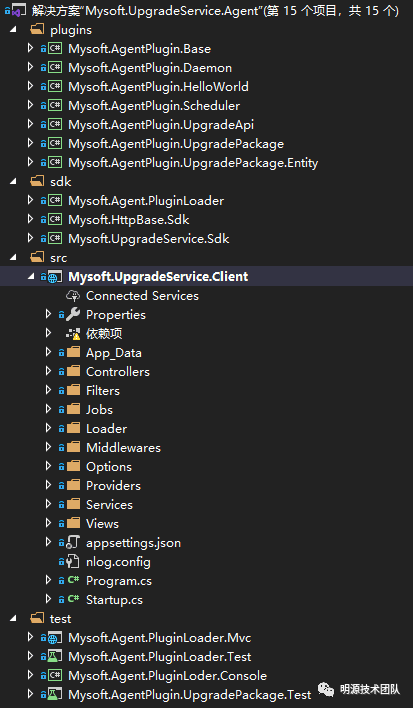The image size is (413, 708).
Task: Click the C# project icon of Mysoft.HttpBase.Sdk
Action: click(55, 219)
